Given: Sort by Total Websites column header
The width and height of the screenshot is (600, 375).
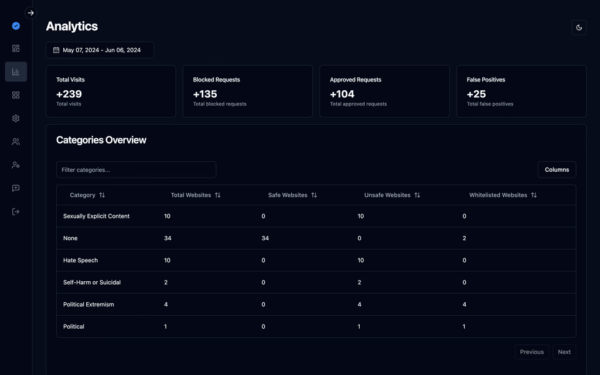Looking at the screenshot, I should click(x=196, y=195).
